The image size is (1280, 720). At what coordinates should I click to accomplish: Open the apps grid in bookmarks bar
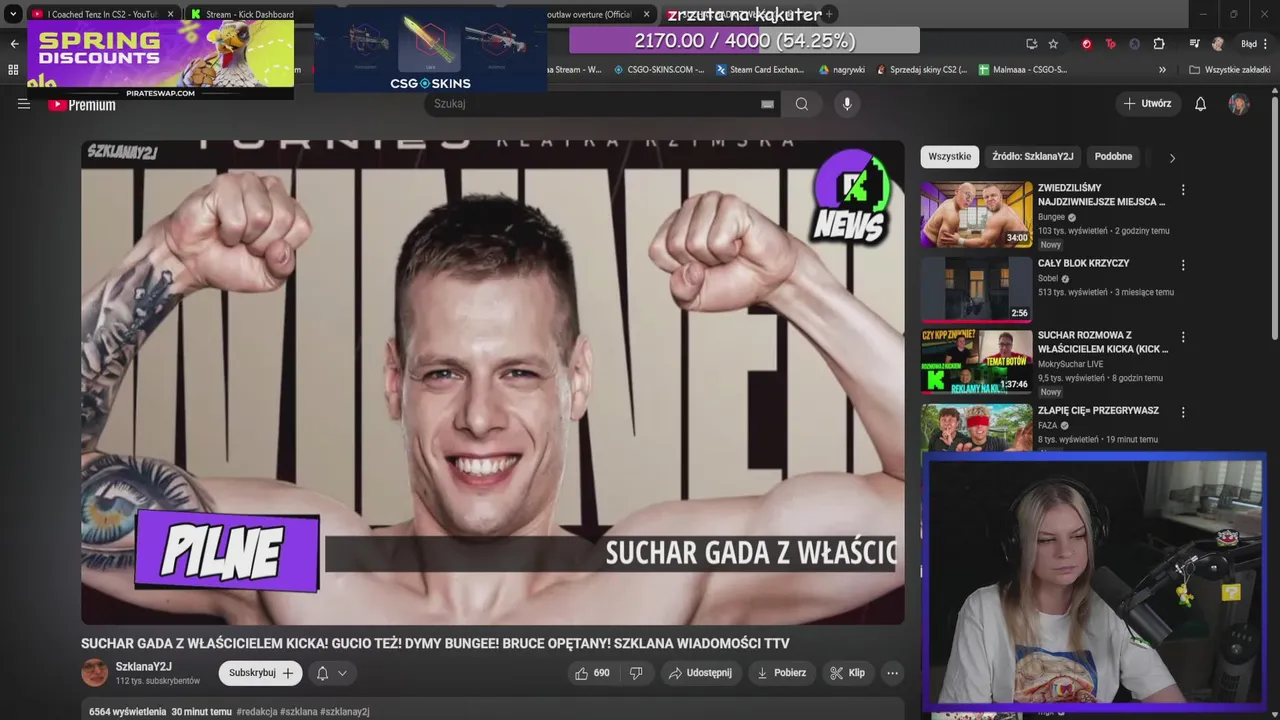click(x=13, y=70)
